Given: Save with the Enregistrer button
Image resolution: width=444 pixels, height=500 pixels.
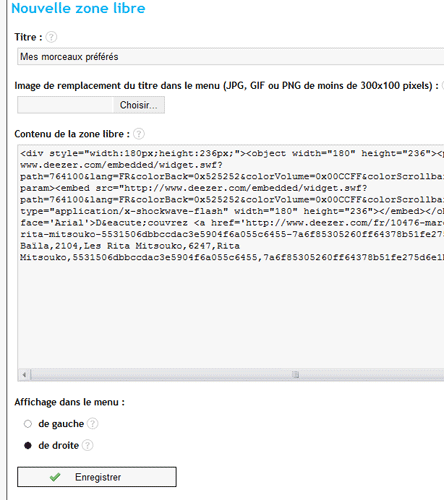Looking at the screenshot, I should [x=97, y=477].
